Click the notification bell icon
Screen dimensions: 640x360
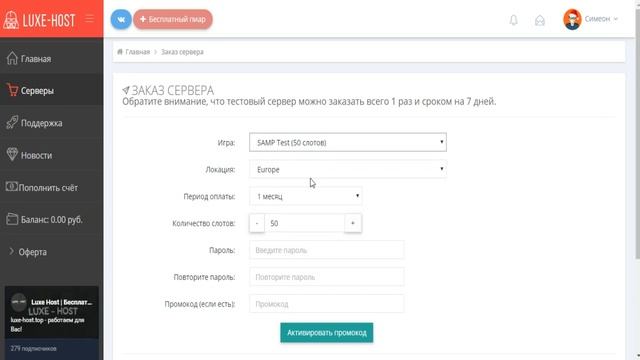[513, 20]
